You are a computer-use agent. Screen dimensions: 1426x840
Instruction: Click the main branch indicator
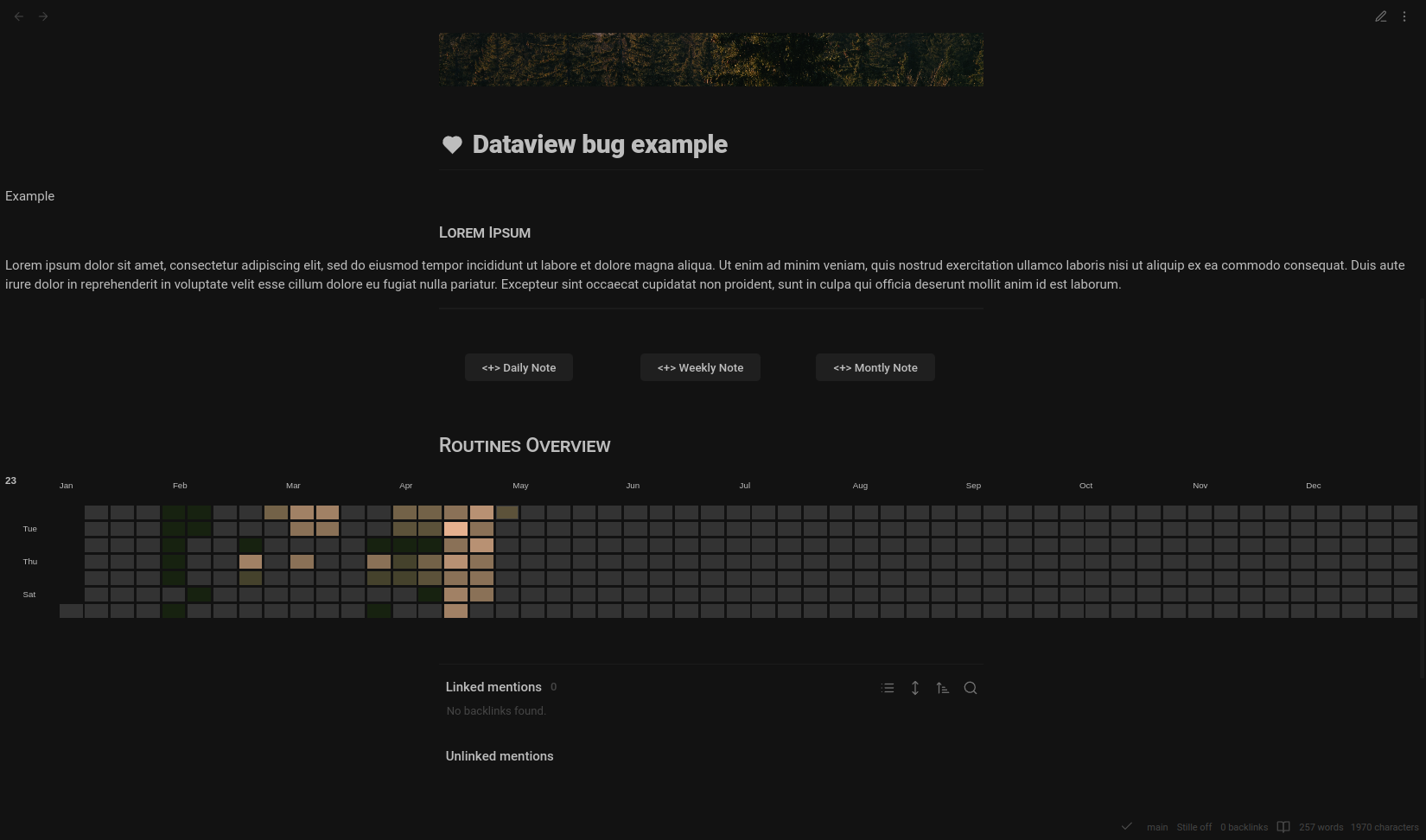click(x=1156, y=827)
